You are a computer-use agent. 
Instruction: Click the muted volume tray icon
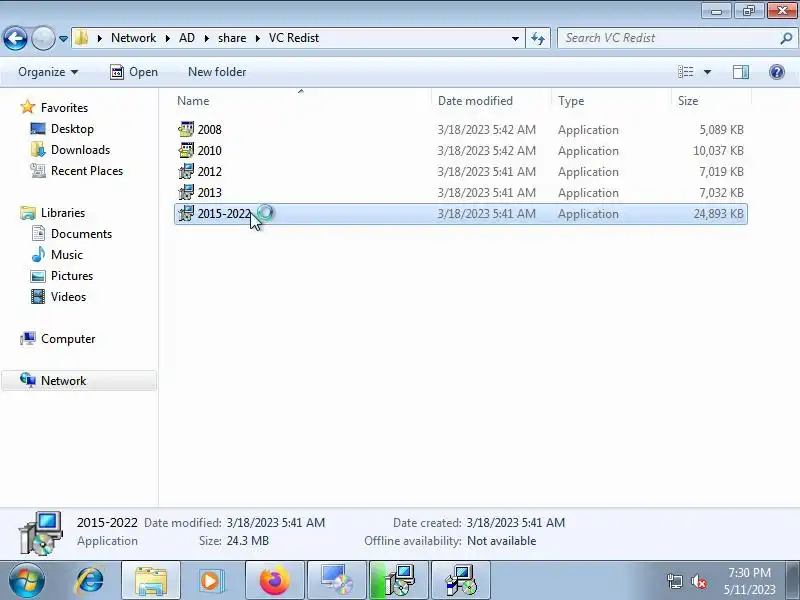click(x=698, y=581)
